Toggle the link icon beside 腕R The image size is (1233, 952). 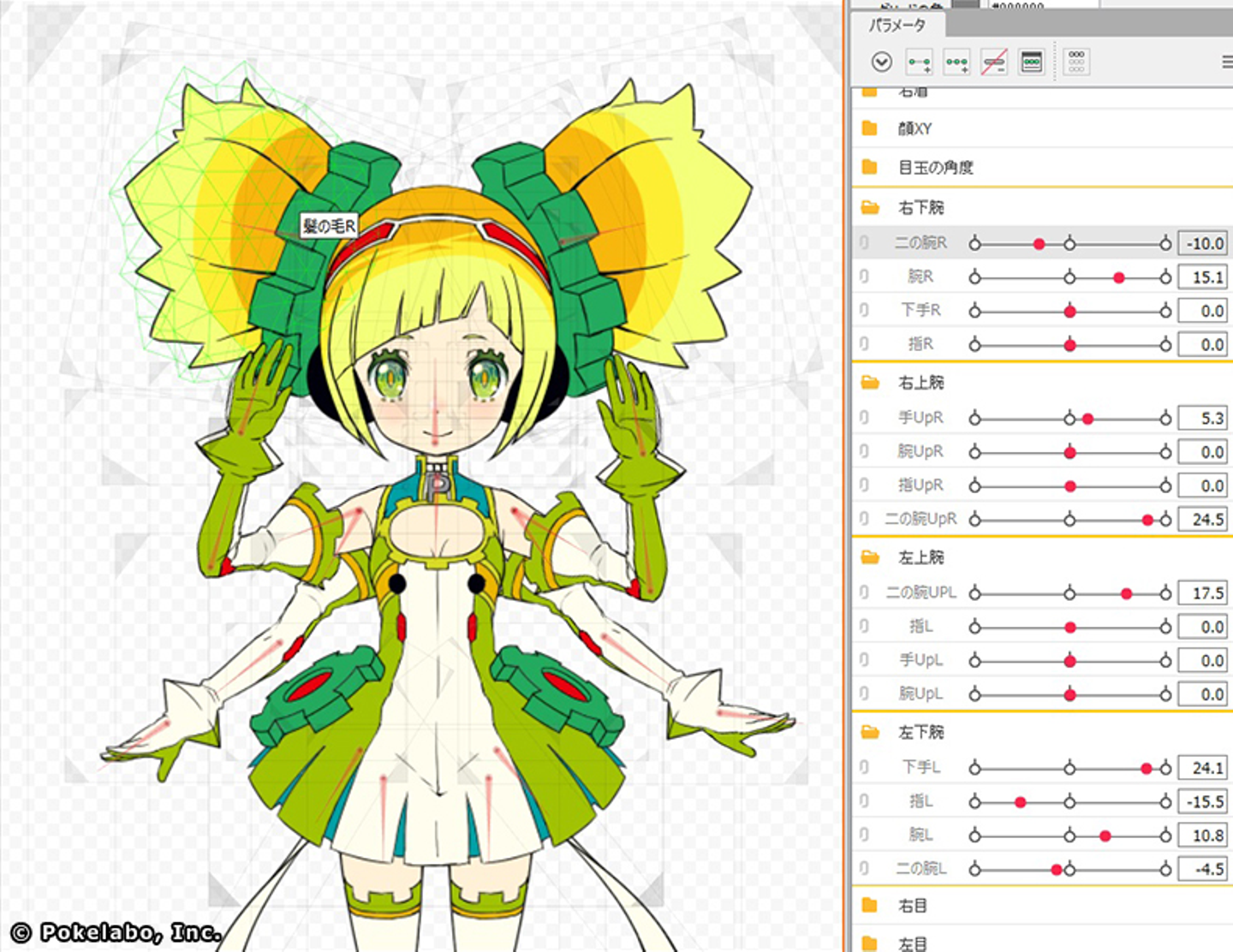864,277
